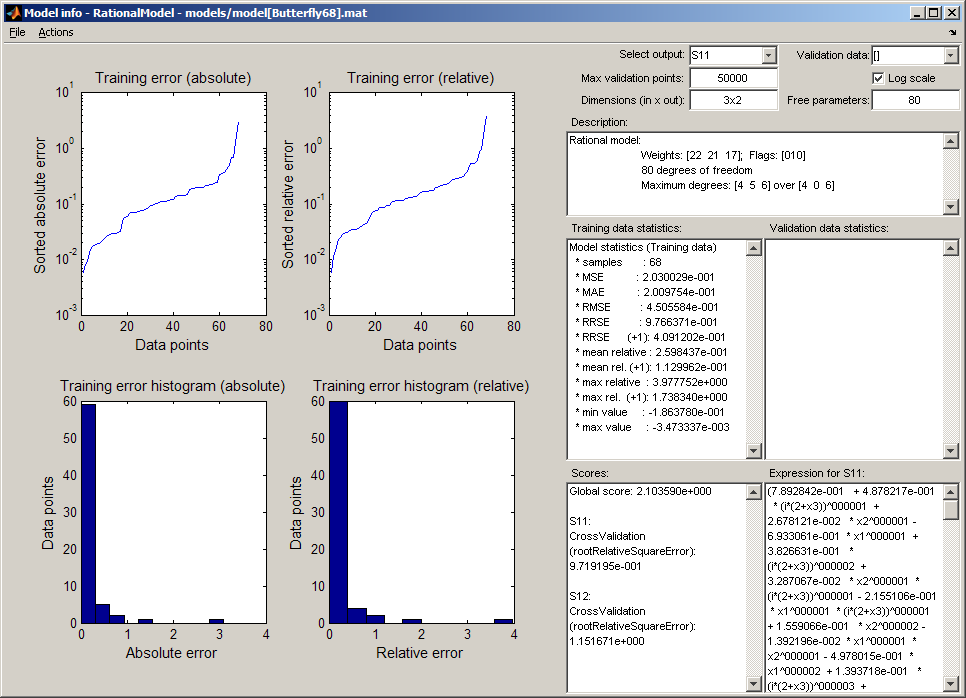Minimize the Model info window
Viewport: 966px width, 698px height.
tap(917, 12)
